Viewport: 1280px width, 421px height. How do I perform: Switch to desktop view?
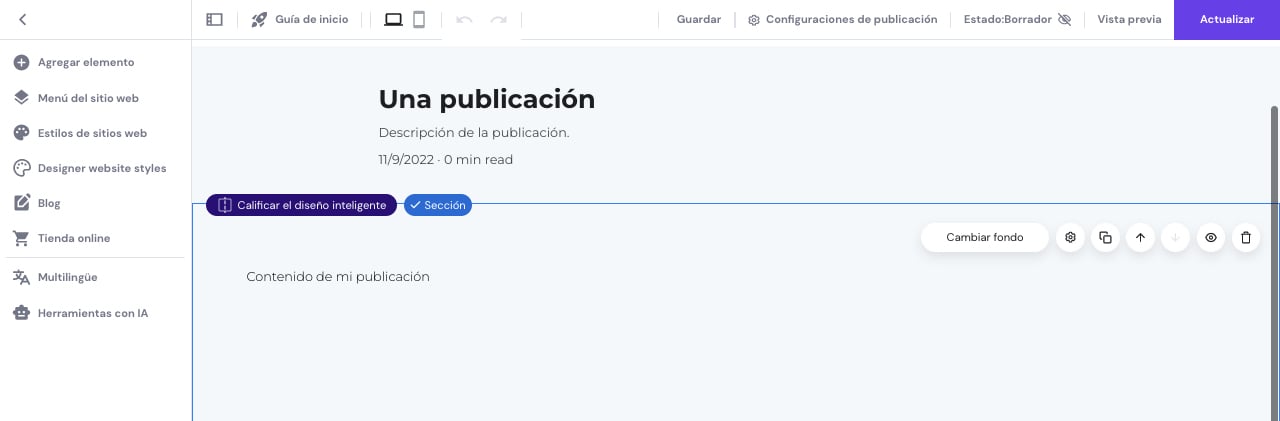393,19
